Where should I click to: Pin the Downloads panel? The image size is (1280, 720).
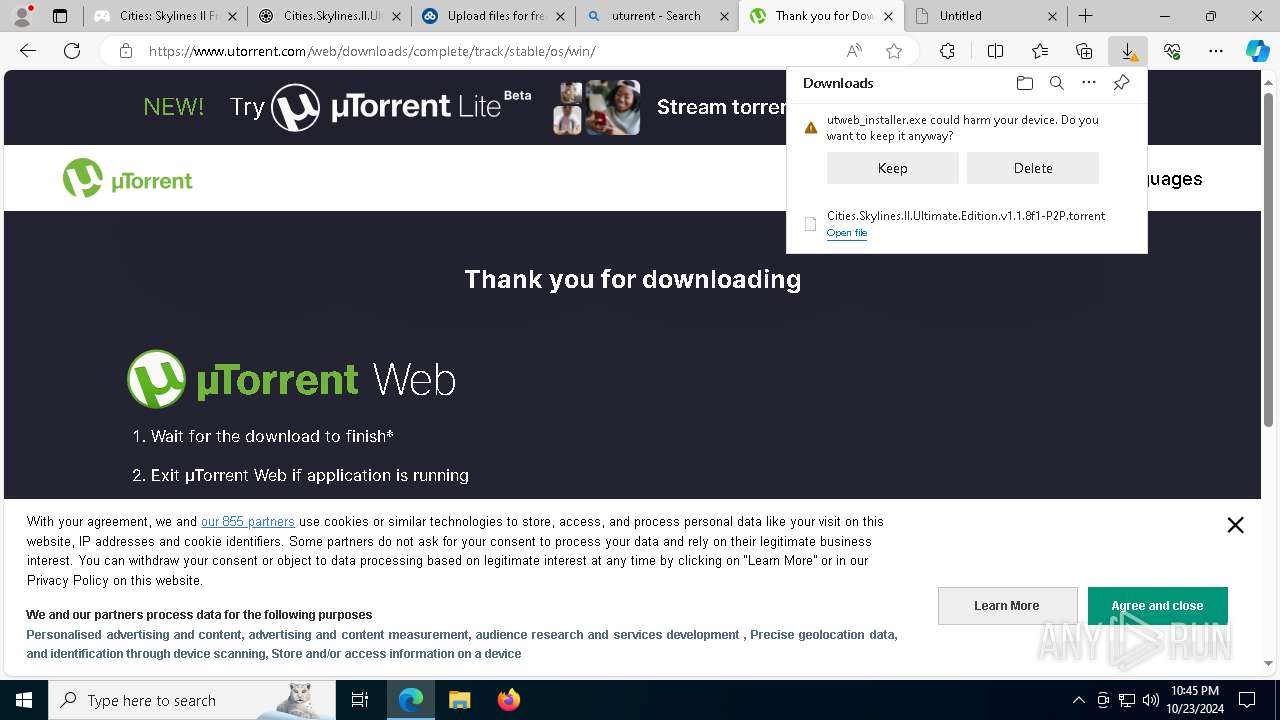coord(1121,83)
